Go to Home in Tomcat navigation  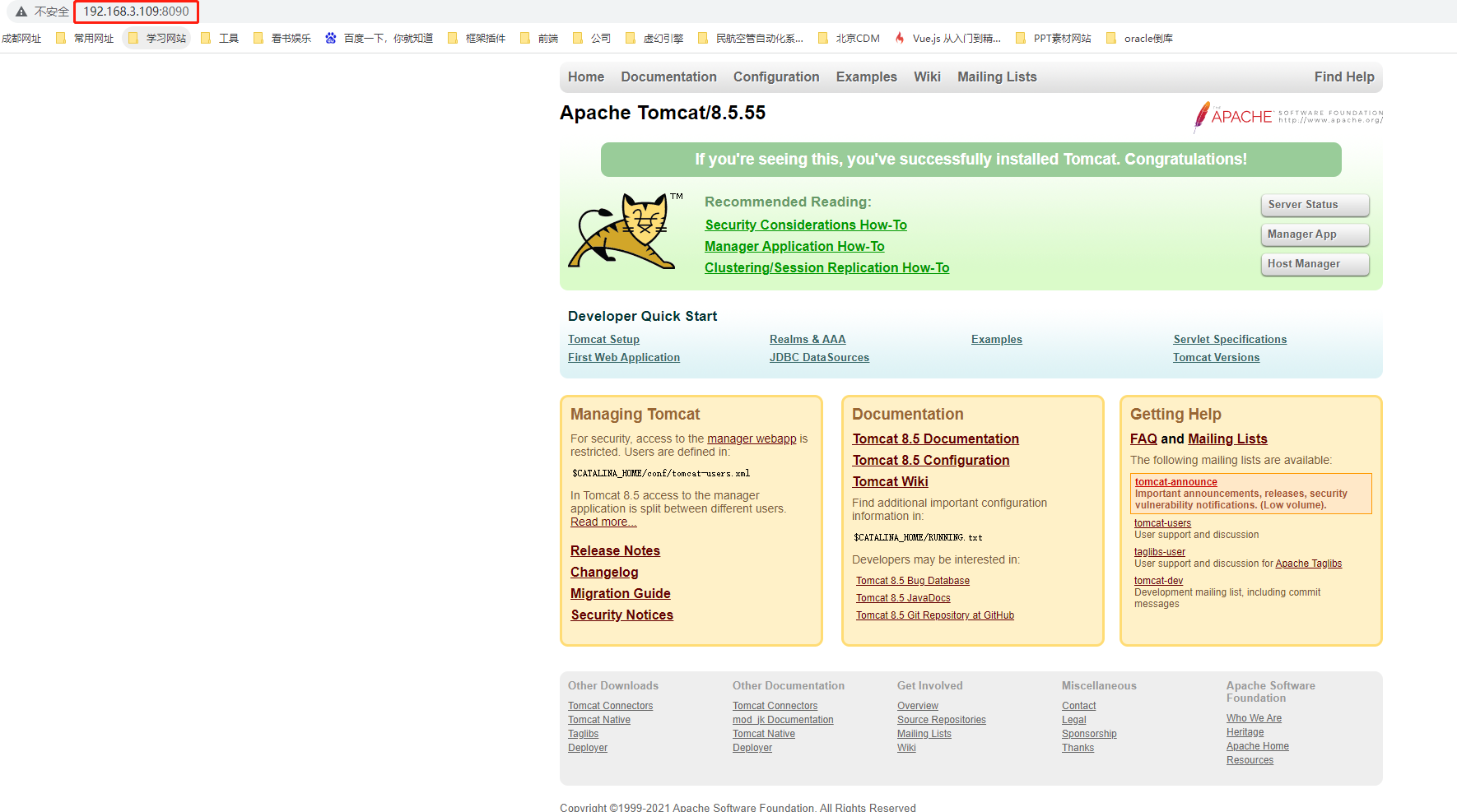[586, 77]
